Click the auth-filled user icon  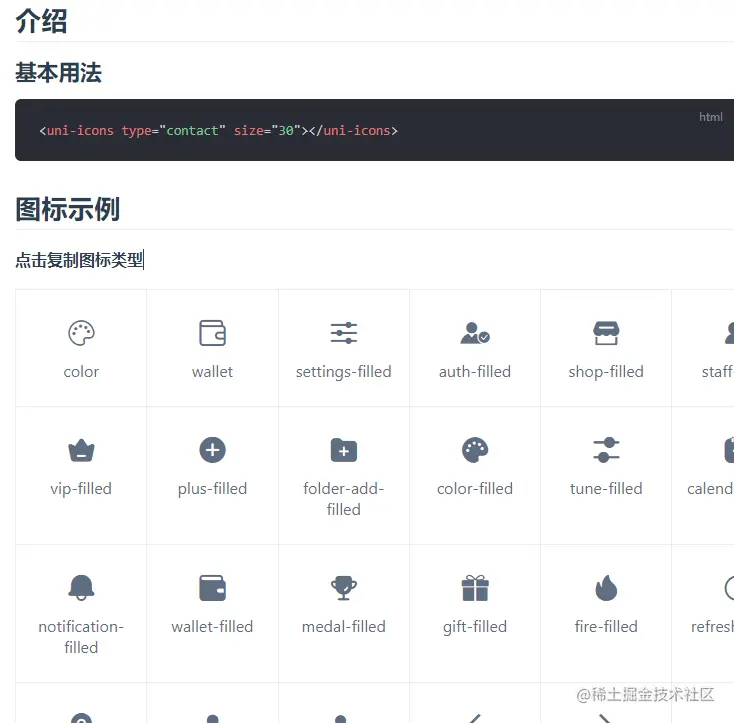tap(475, 333)
